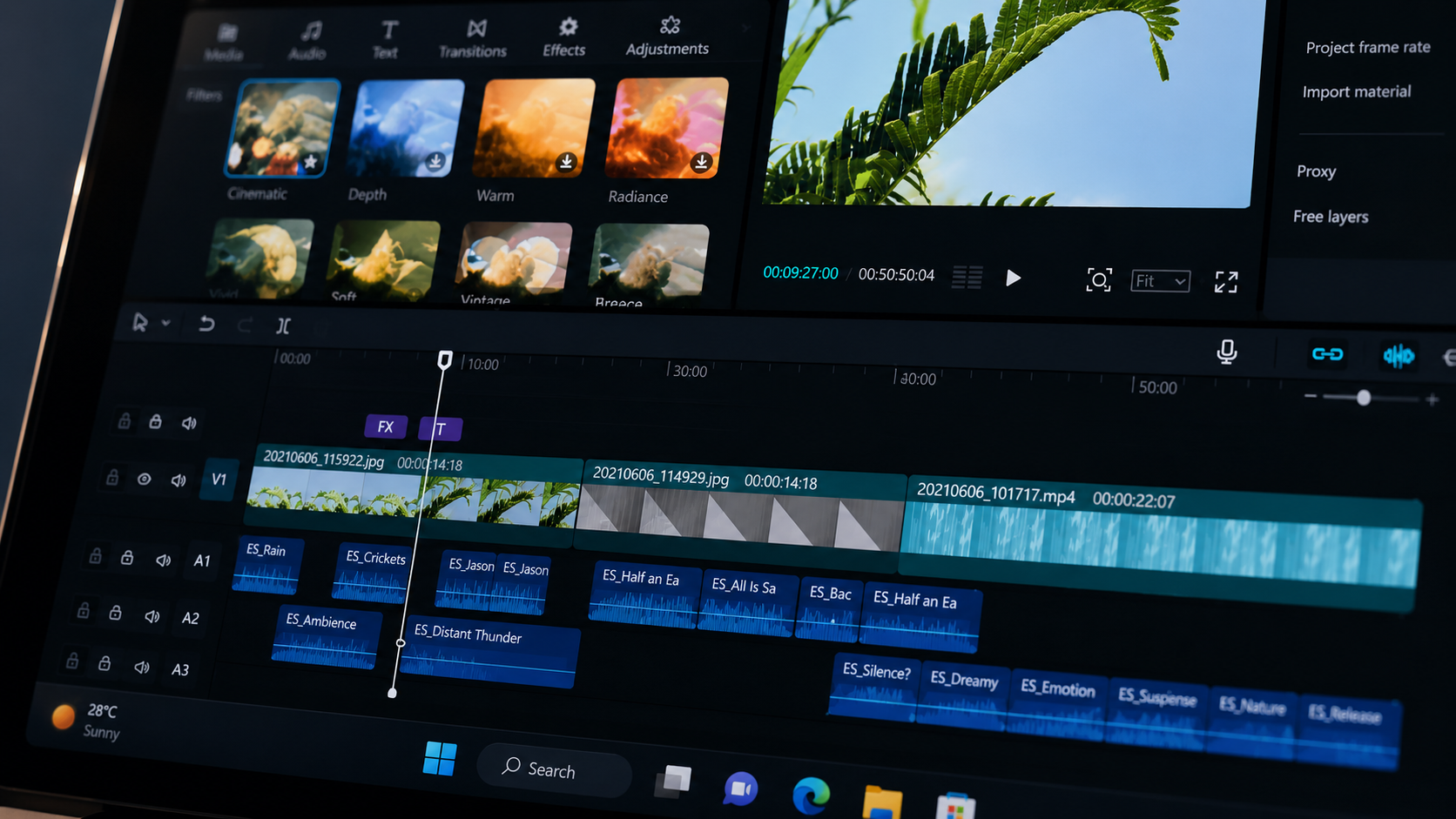Click Project frame rate setting

point(1368,47)
